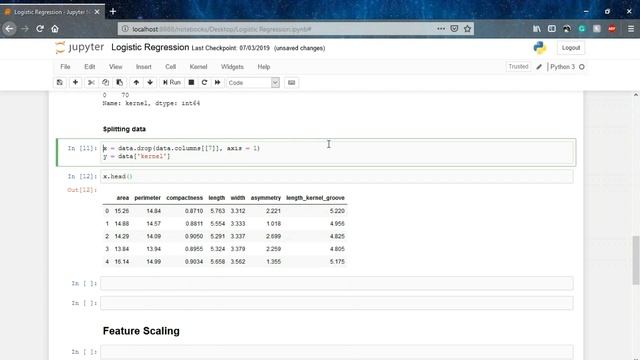
Task: Open the Widgets menu
Action: pyautogui.click(x=232, y=67)
